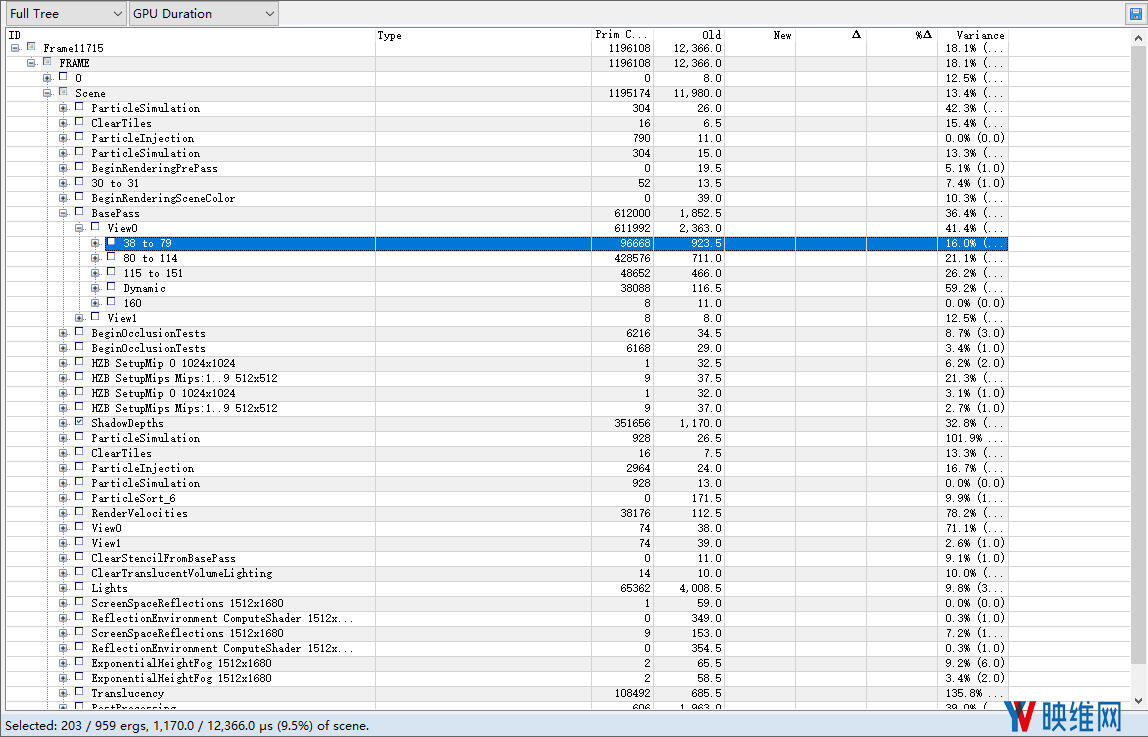Screen dimensions: 1148x737
Task: Expand the Dynamic node under View0
Action: click(95, 288)
